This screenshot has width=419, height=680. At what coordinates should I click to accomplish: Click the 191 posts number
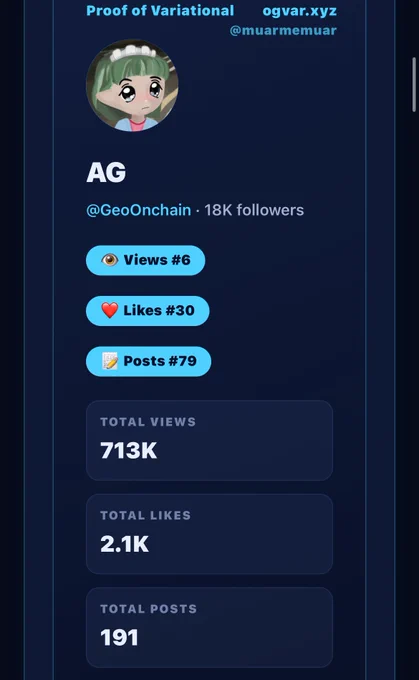pos(119,638)
